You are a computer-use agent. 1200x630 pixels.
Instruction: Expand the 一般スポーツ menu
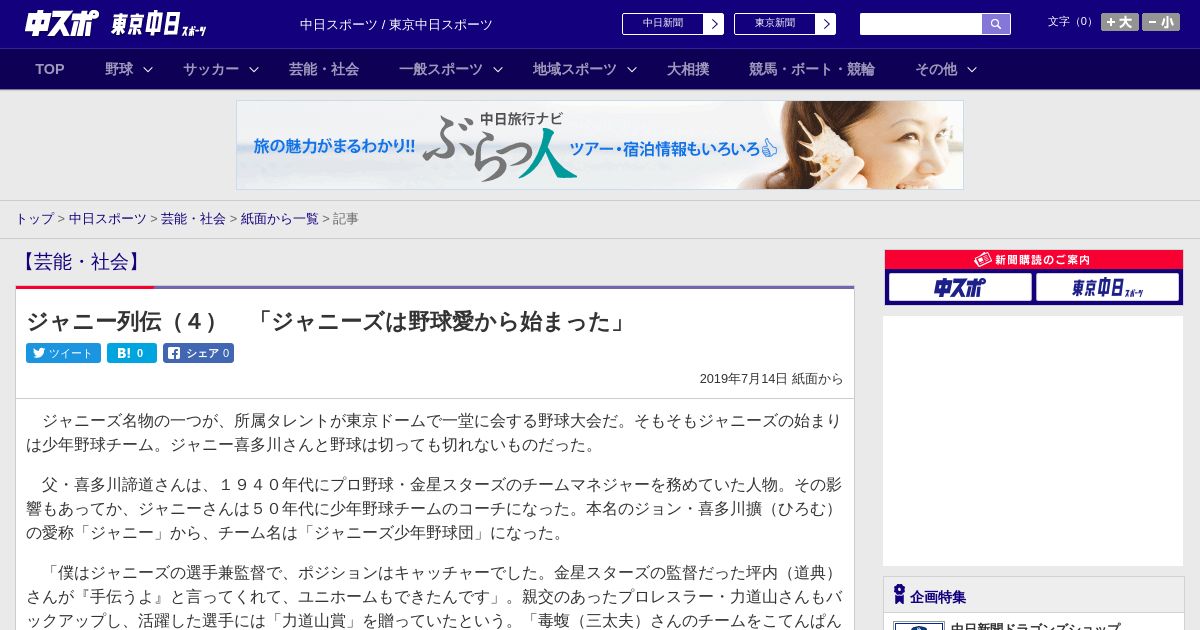pyautogui.click(x=451, y=69)
